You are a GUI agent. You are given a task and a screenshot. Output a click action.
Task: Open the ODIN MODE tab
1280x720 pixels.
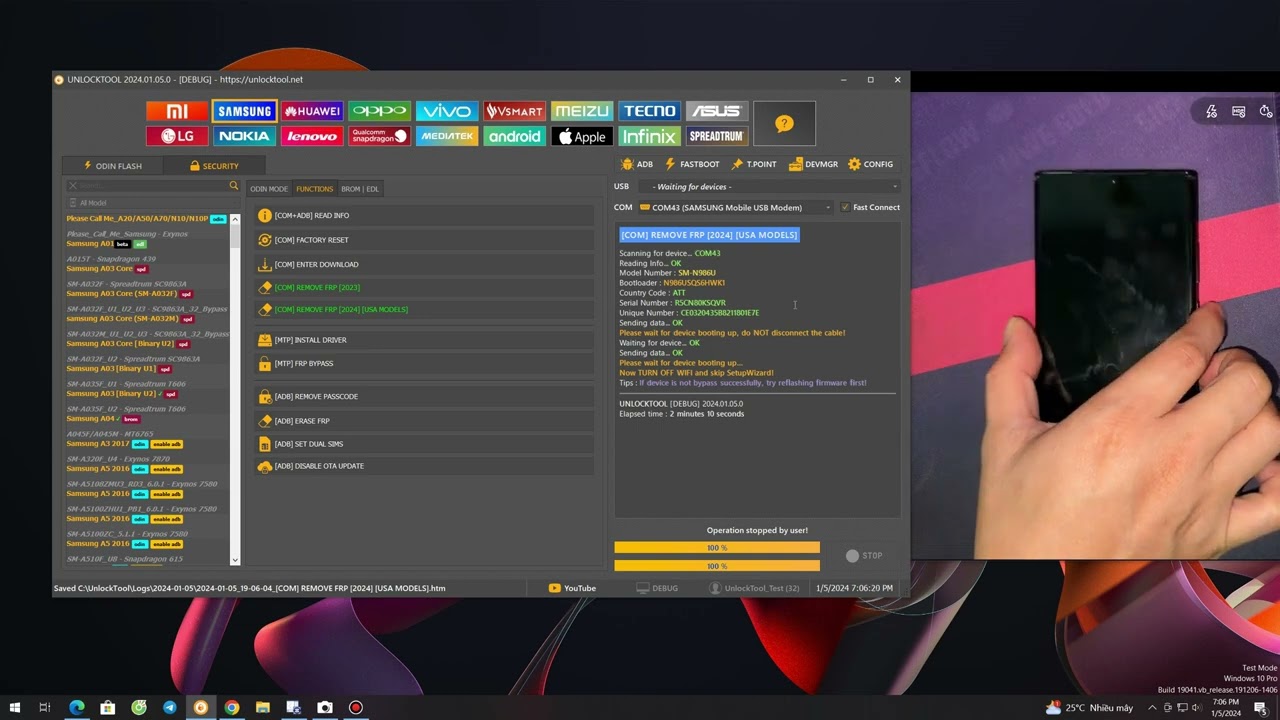pos(269,189)
